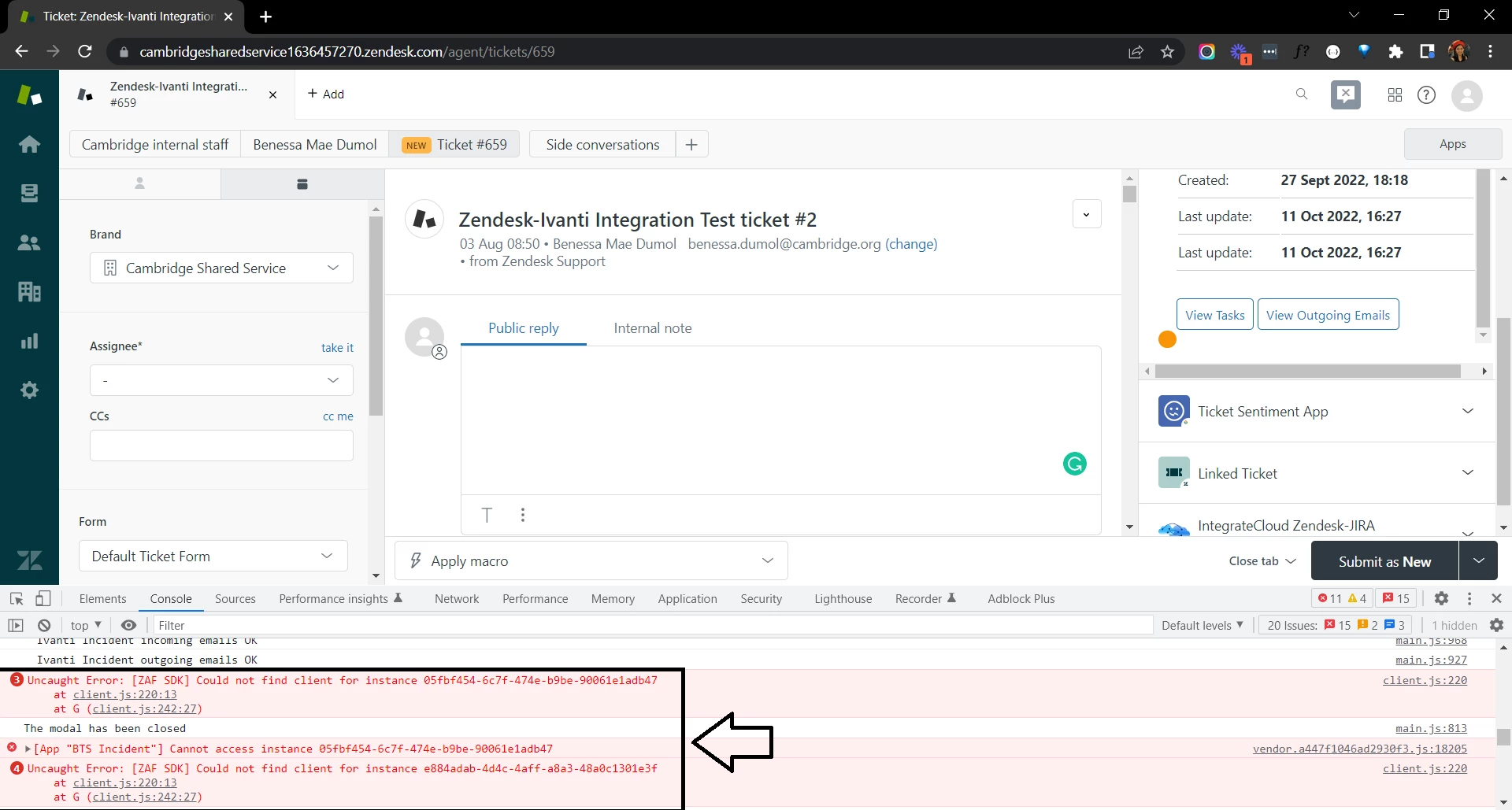Open composer more options dots

[x=523, y=515]
